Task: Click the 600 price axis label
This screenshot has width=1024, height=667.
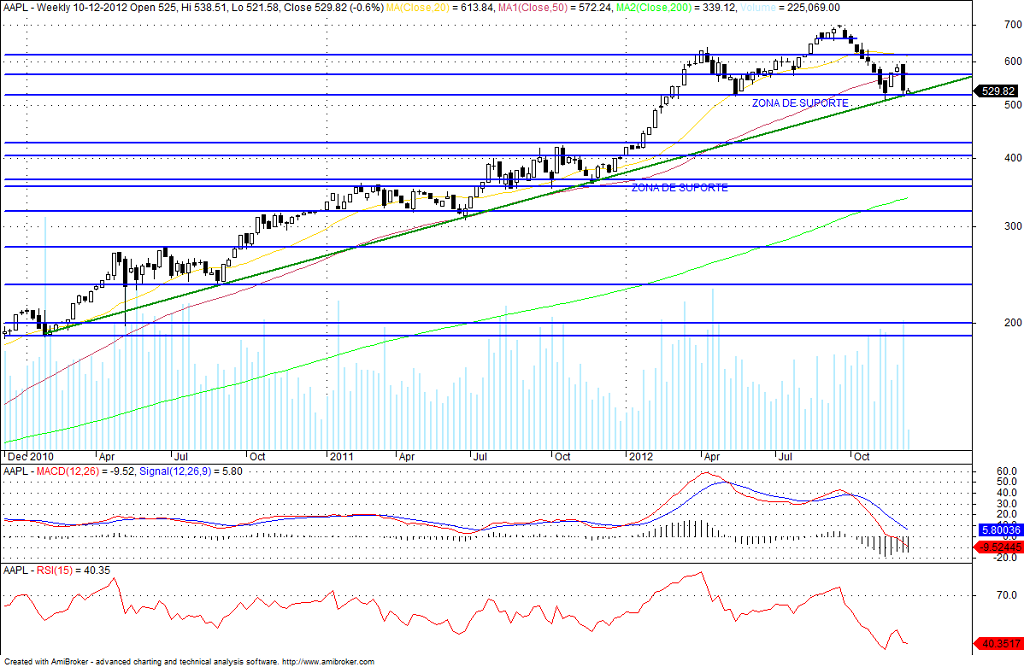Action: click(1014, 61)
